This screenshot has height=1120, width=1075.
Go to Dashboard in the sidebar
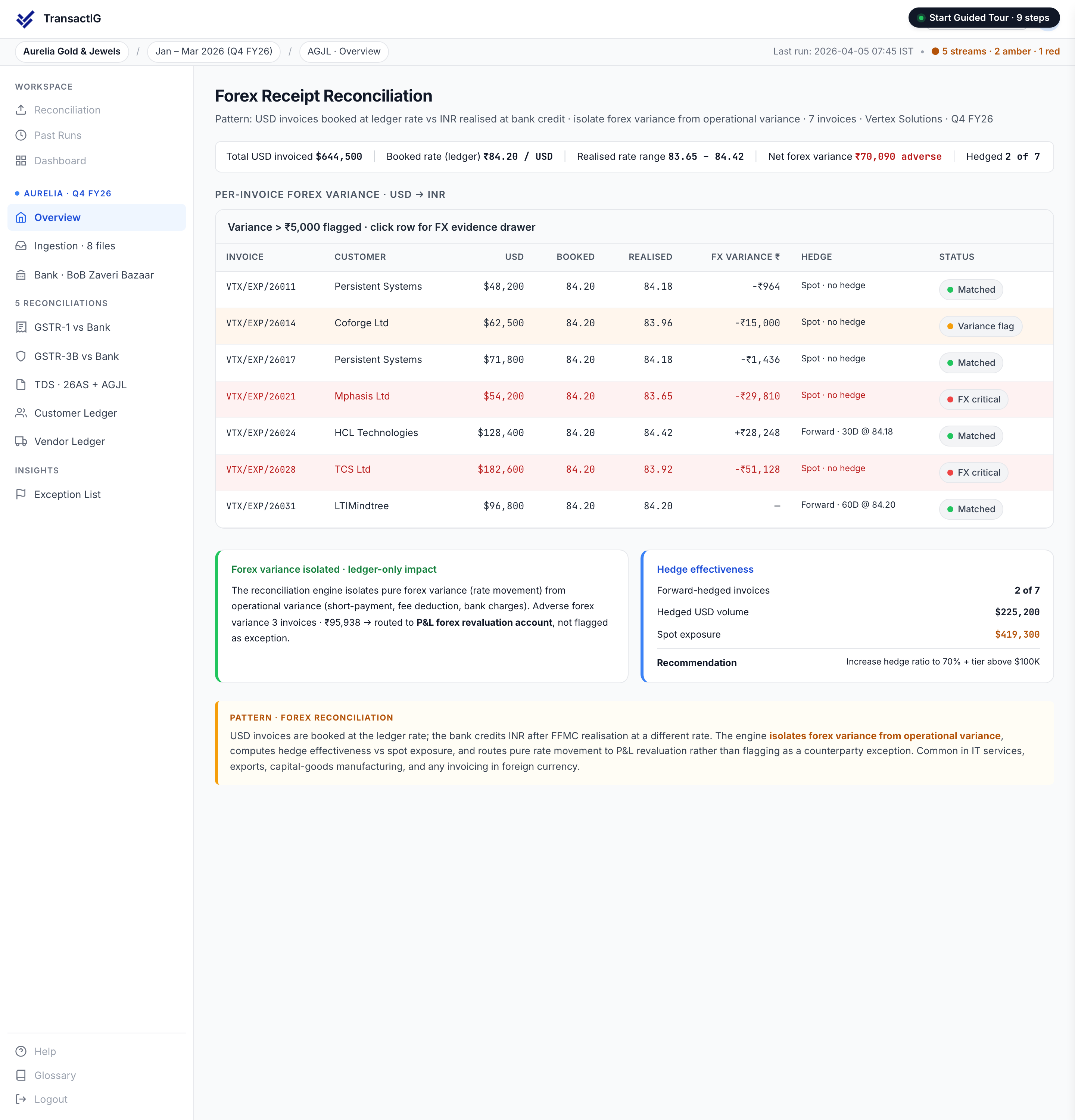(x=97, y=161)
